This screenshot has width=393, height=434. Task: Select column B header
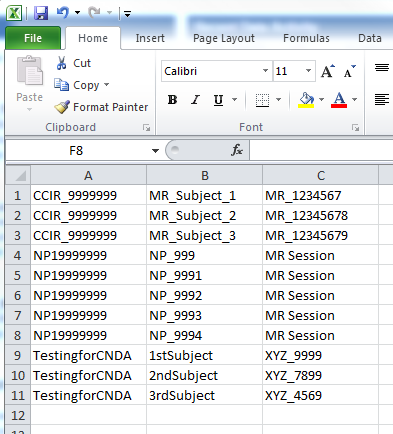coord(204,175)
